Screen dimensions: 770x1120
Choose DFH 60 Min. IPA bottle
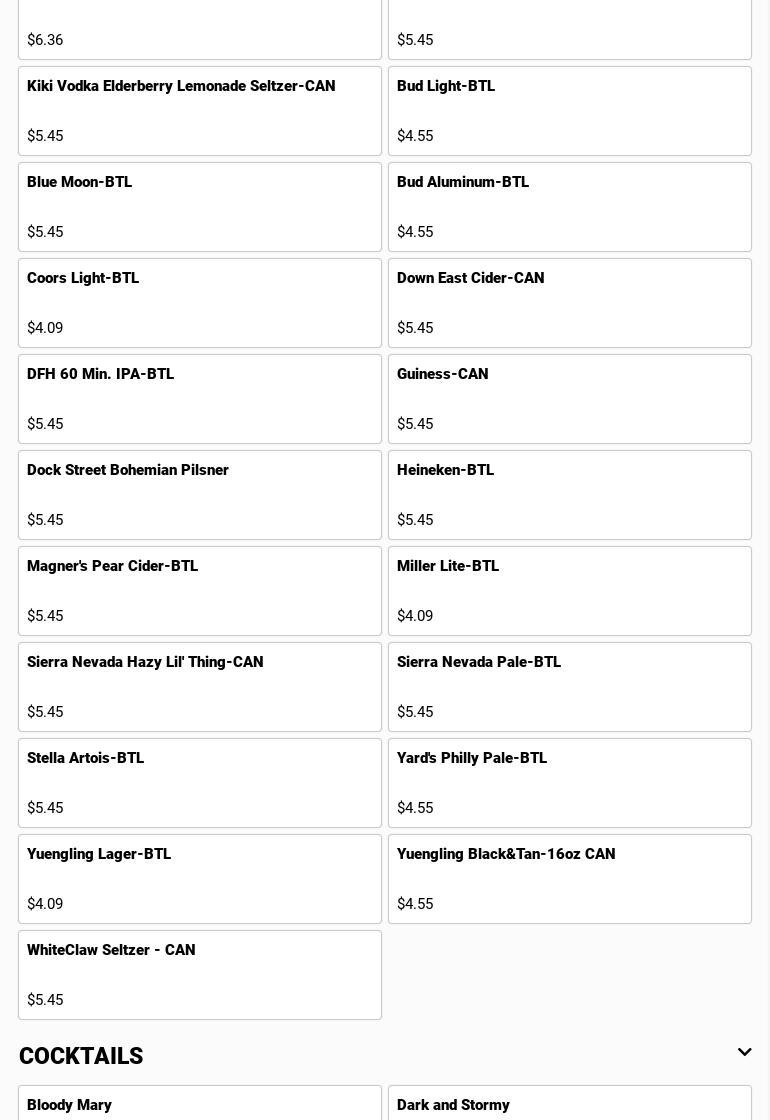[200, 399]
